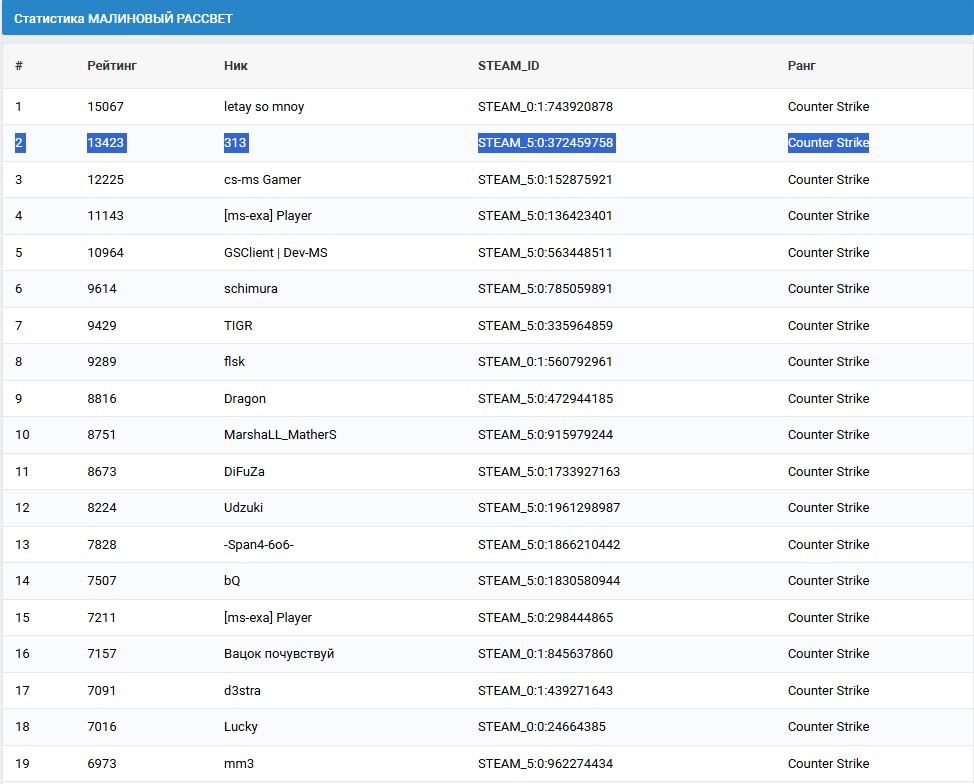This screenshot has height=784, width=974.
Task: Click on player schimura
Action: [251, 289]
